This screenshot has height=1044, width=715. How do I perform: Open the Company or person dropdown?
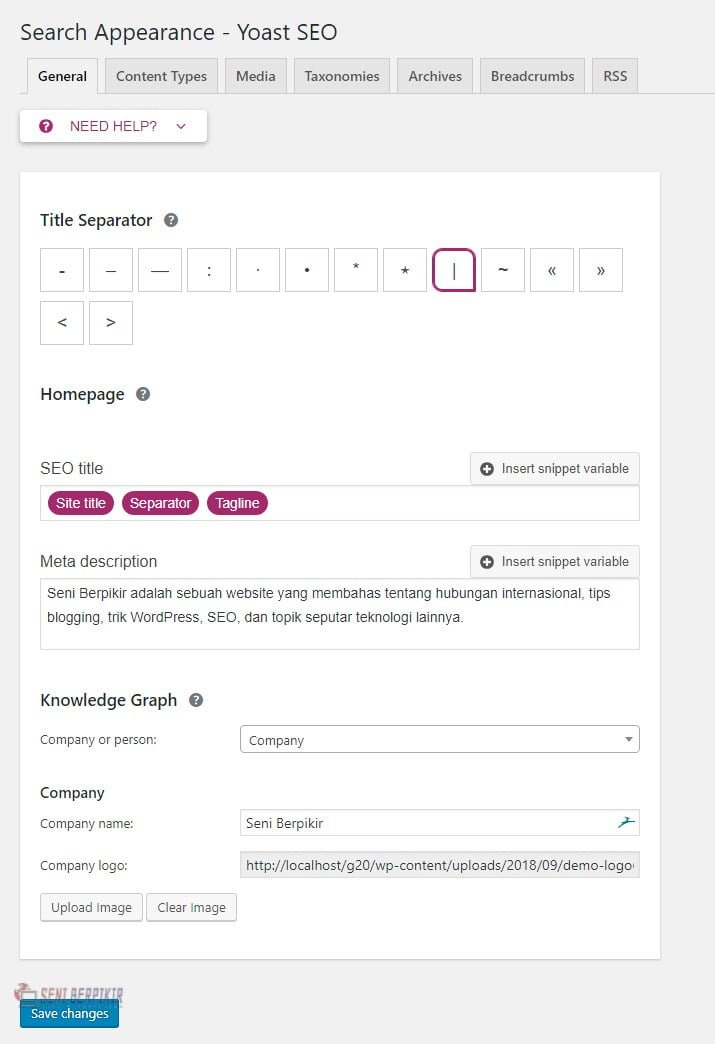coord(439,740)
